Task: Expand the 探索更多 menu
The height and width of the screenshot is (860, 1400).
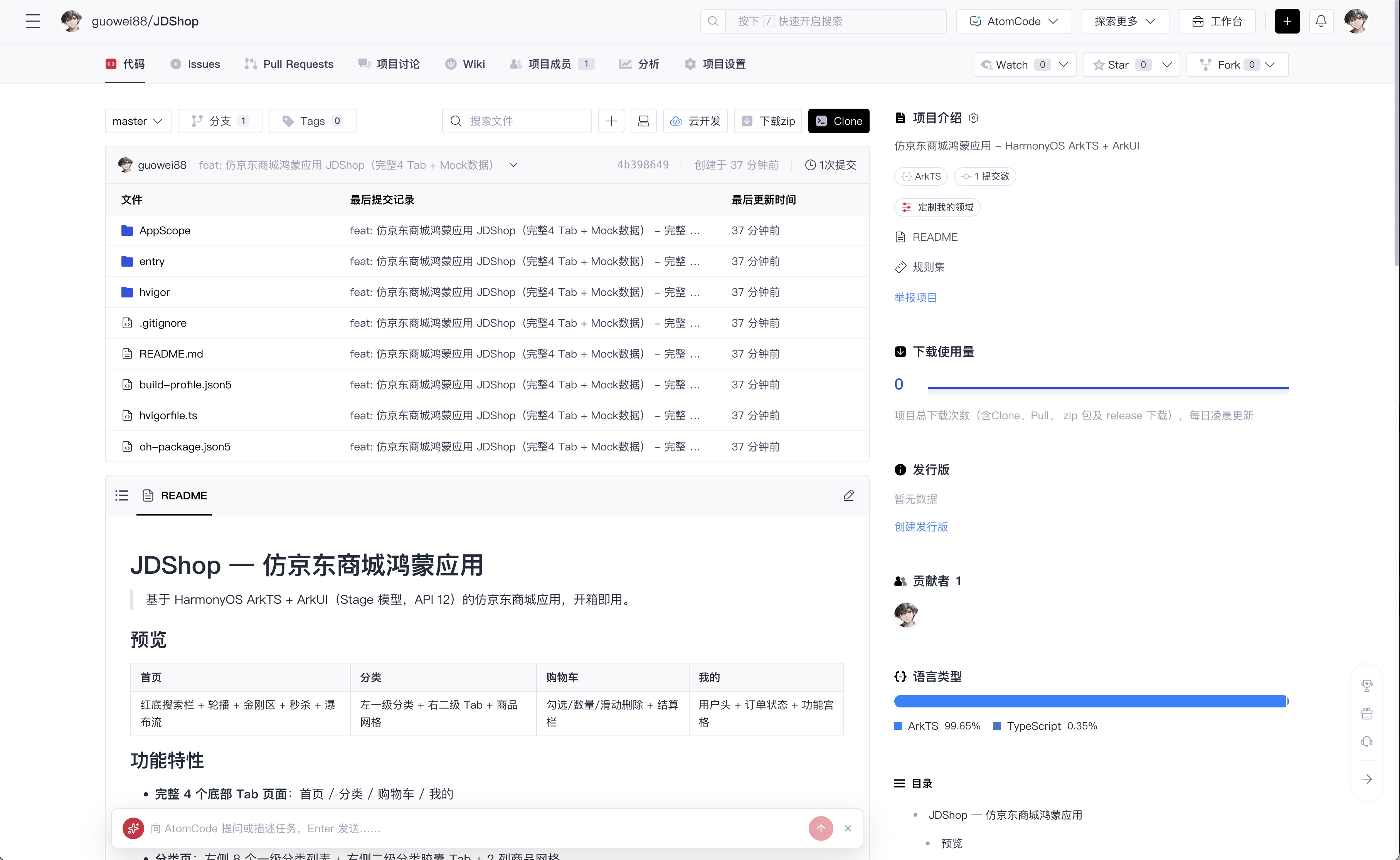Action: tap(1125, 21)
